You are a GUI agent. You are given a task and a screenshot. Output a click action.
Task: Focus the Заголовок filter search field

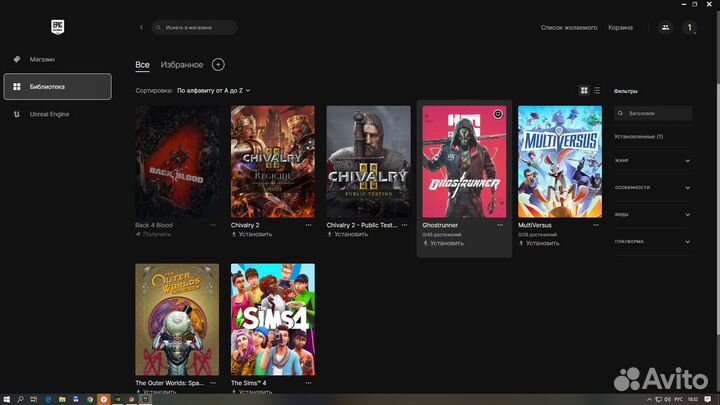tap(653, 113)
